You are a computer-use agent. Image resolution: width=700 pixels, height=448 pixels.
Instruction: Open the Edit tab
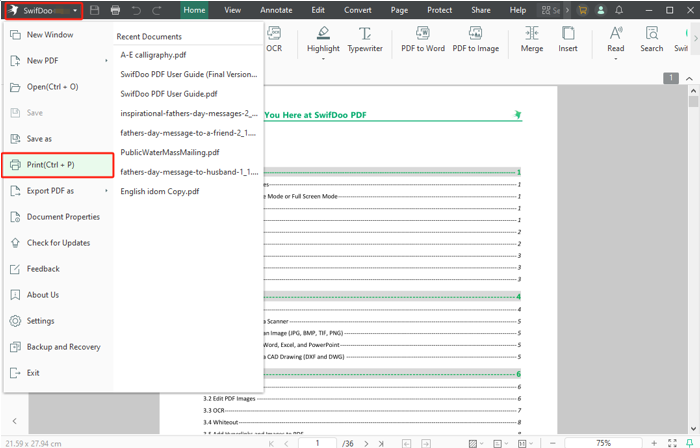click(318, 10)
